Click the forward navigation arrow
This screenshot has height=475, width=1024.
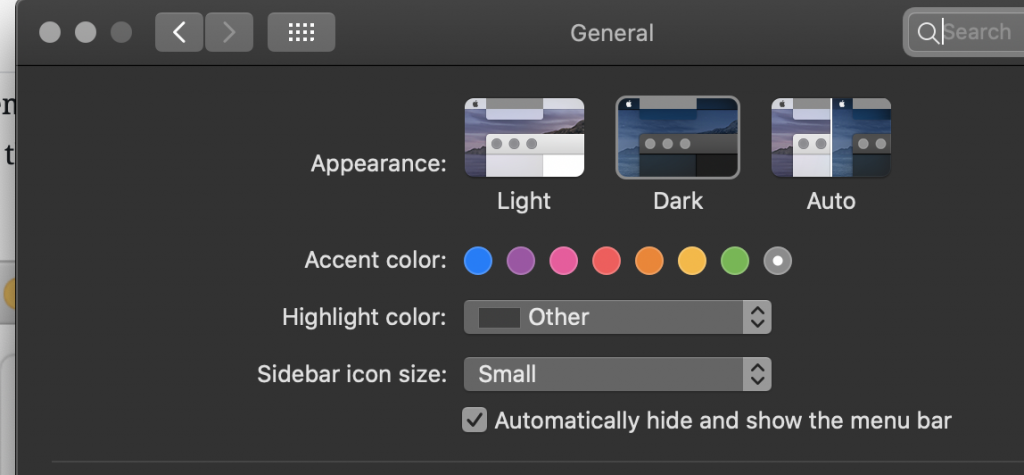(x=229, y=32)
